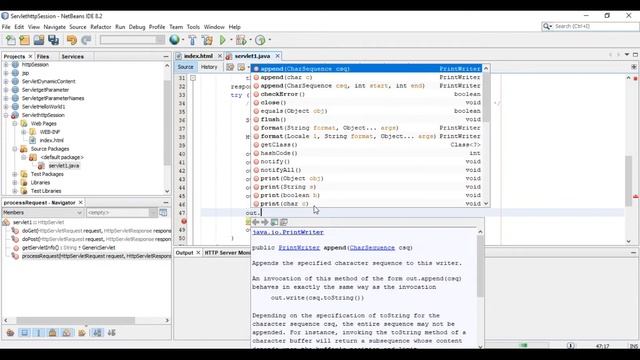The height and width of the screenshot is (360, 640).
Task: Click the Javadoc popup forward arrow
Action: tap(264, 222)
